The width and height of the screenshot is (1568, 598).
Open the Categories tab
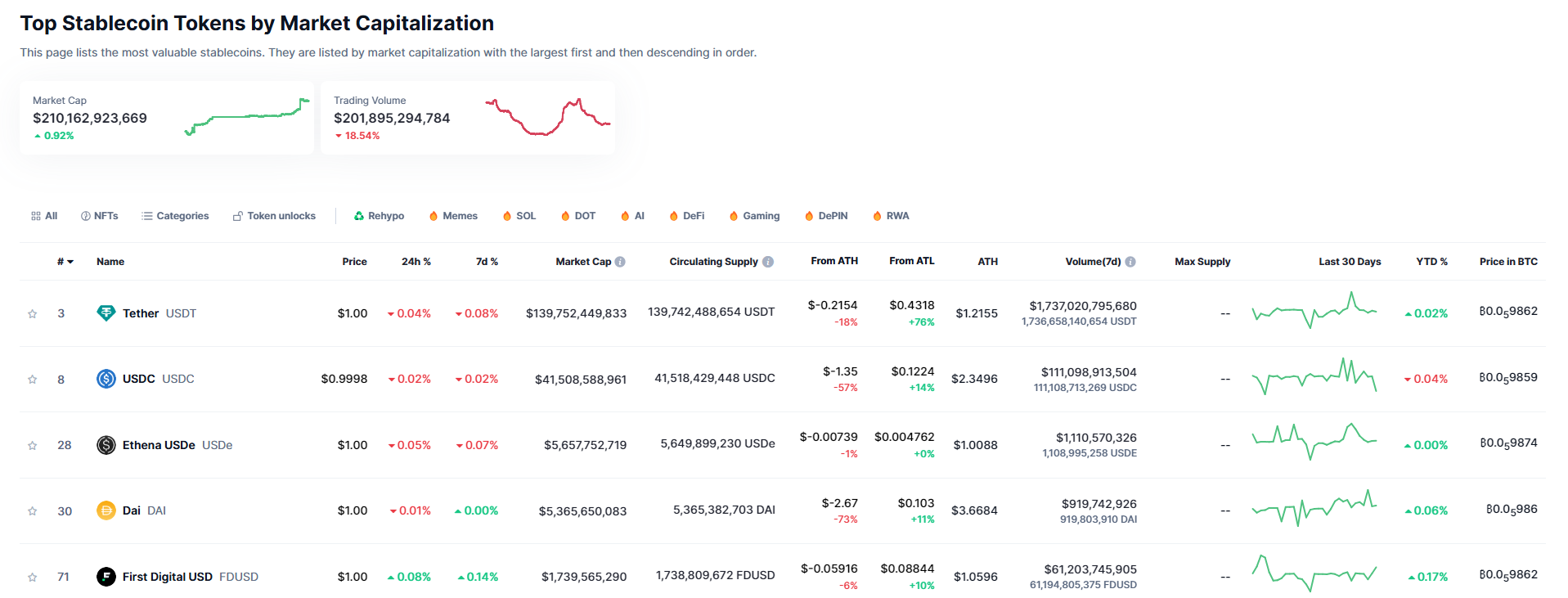(175, 216)
